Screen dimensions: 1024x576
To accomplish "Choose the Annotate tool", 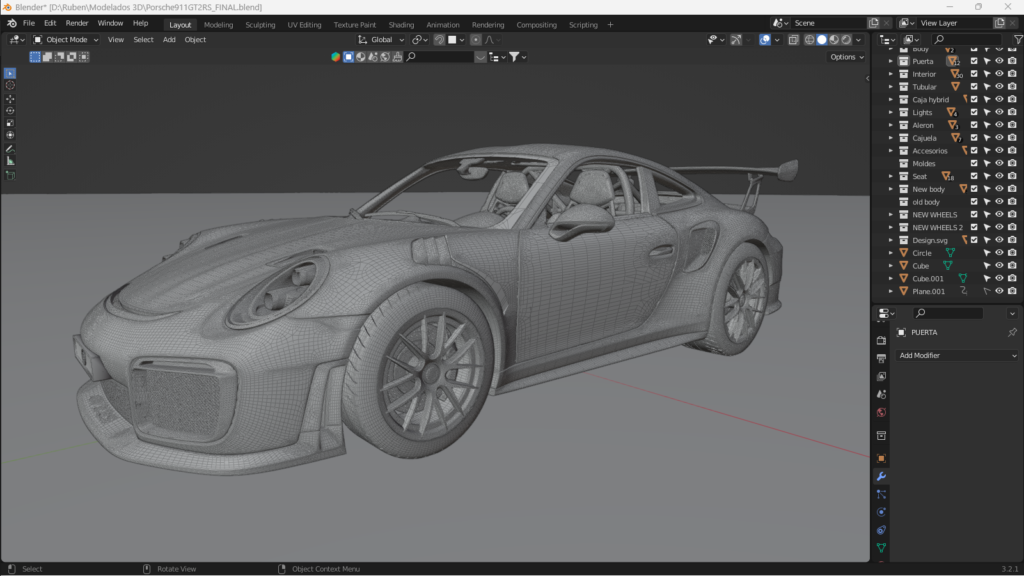I will tap(10, 149).
